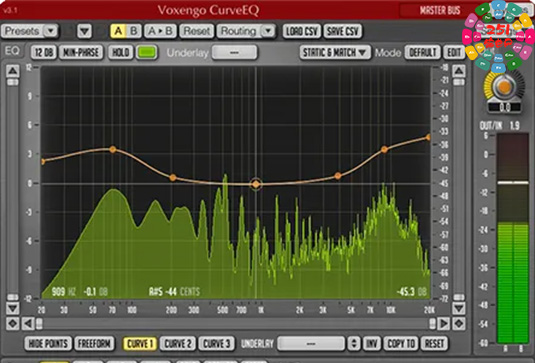Select the curve point near 4K
This screenshot has height=363, width=535.
(338, 176)
